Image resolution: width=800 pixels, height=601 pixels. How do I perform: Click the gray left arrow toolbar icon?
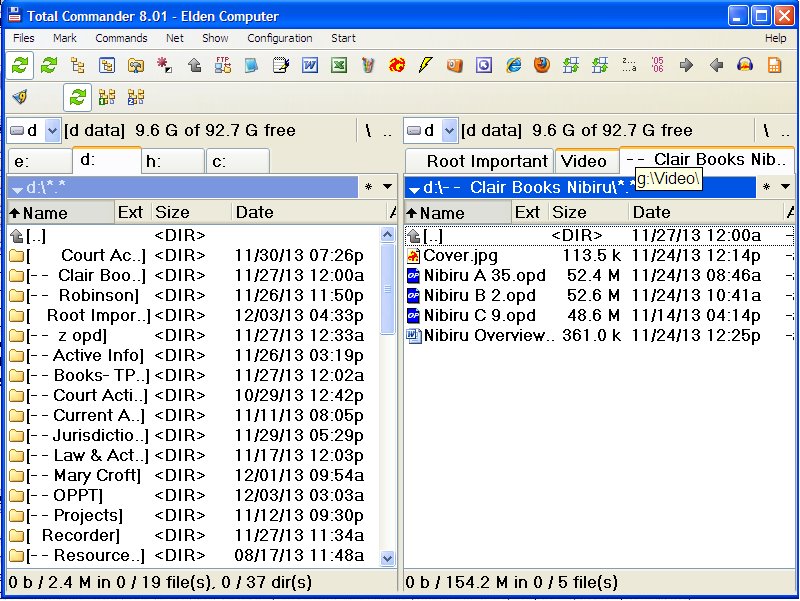[x=716, y=65]
